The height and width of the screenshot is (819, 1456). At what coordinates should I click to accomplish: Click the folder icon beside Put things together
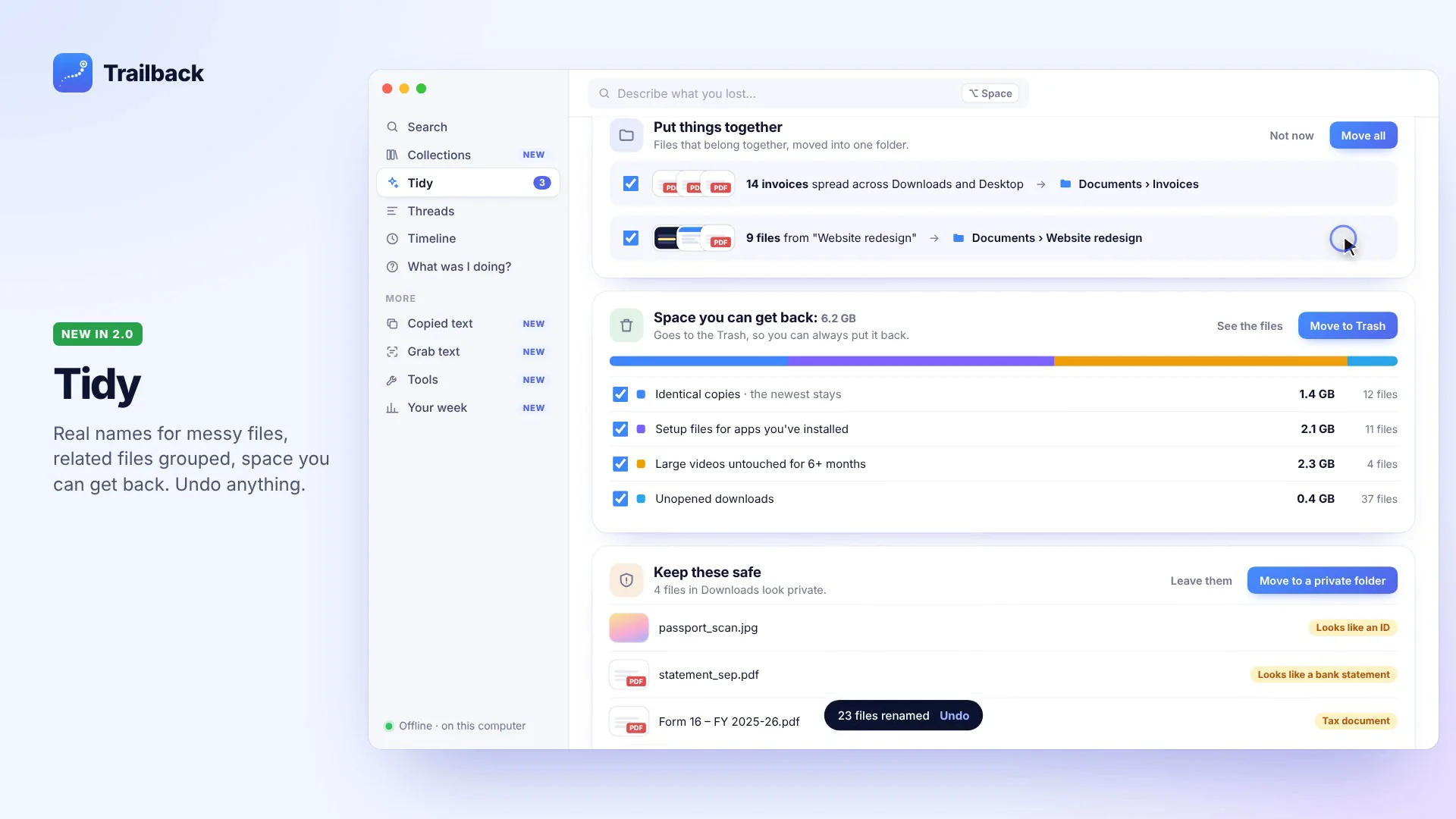tap(626, 136)
